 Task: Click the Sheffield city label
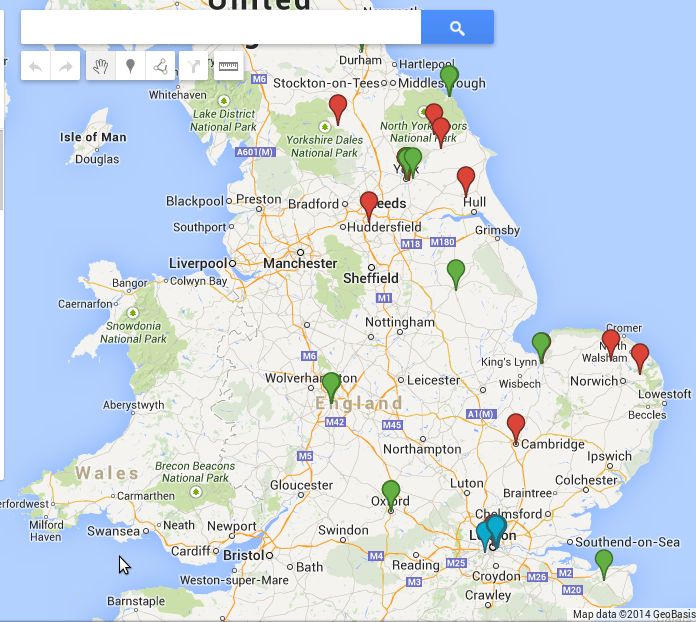click(x=371, y=278)
